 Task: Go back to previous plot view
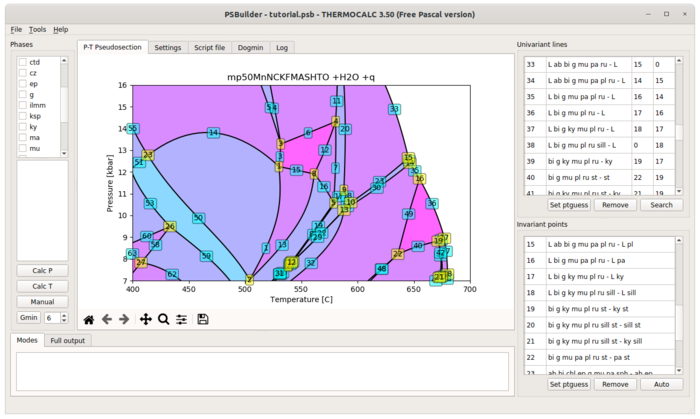pos(107,319)
